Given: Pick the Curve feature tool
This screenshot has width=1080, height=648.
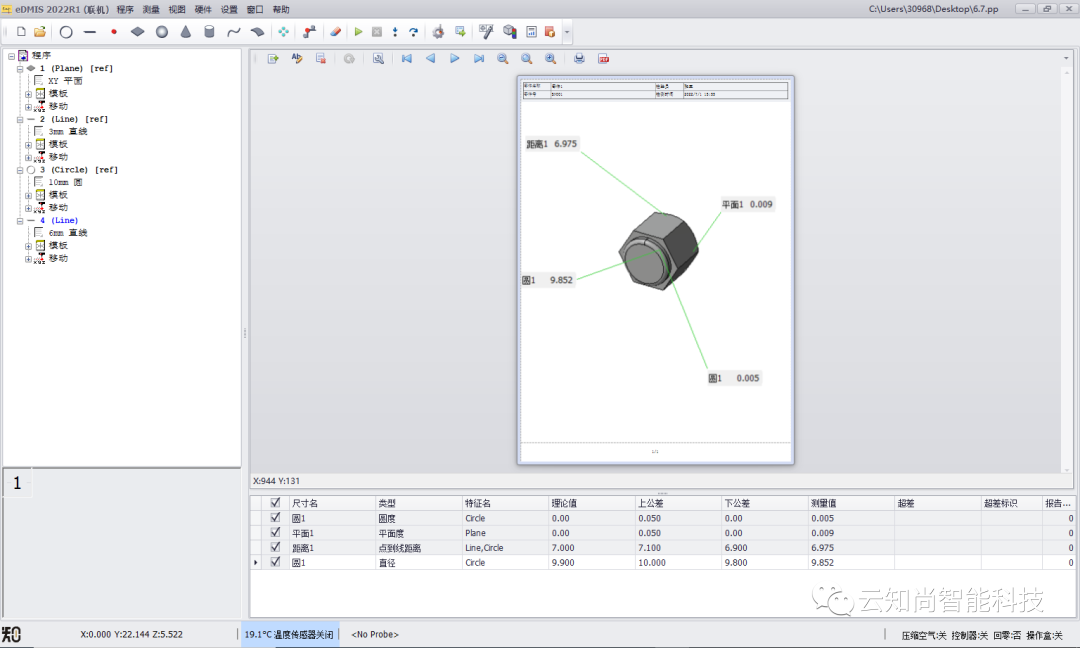Looking at the screenshot, I should 233,32.
